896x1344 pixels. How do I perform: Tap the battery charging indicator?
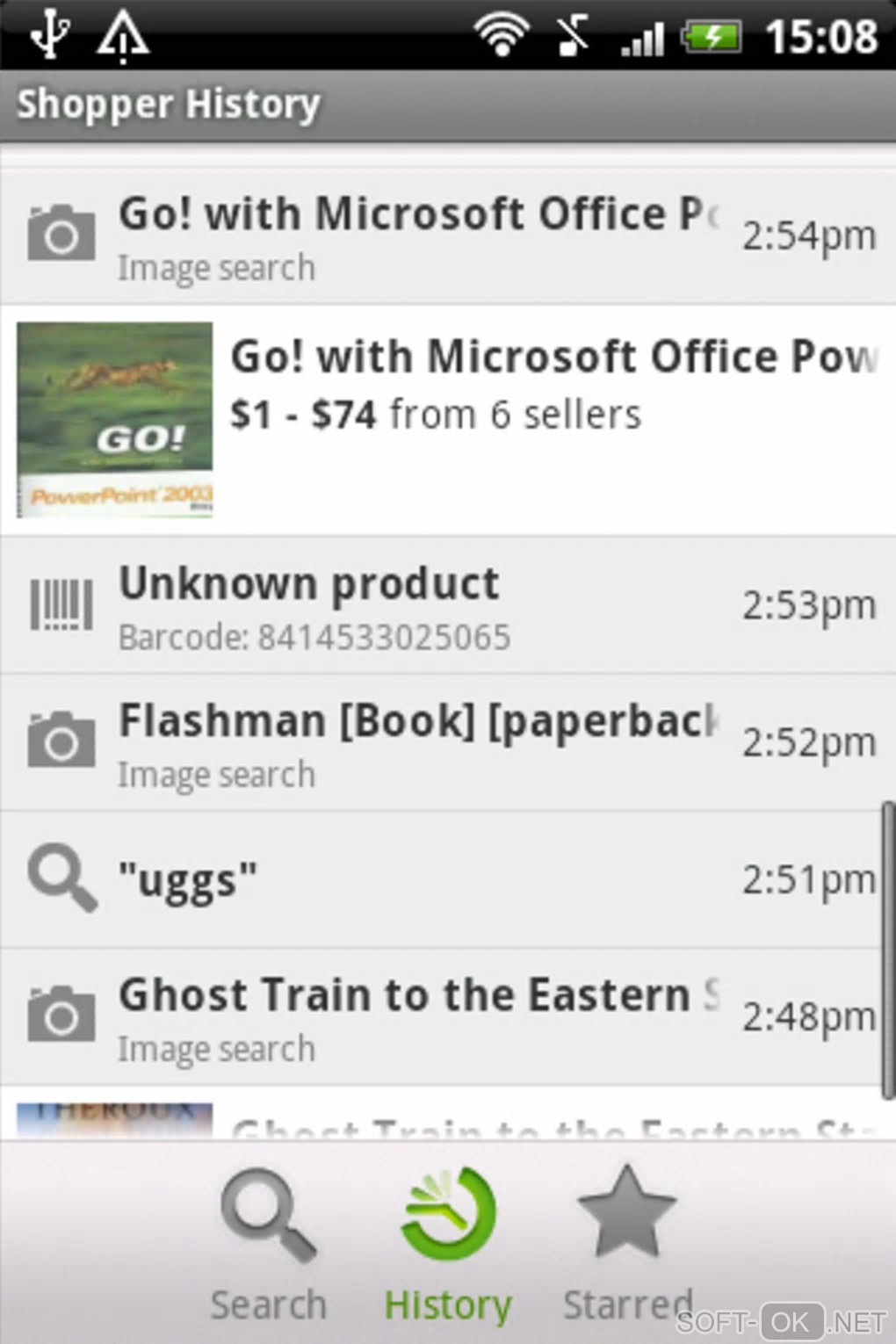tap(712, 37)
